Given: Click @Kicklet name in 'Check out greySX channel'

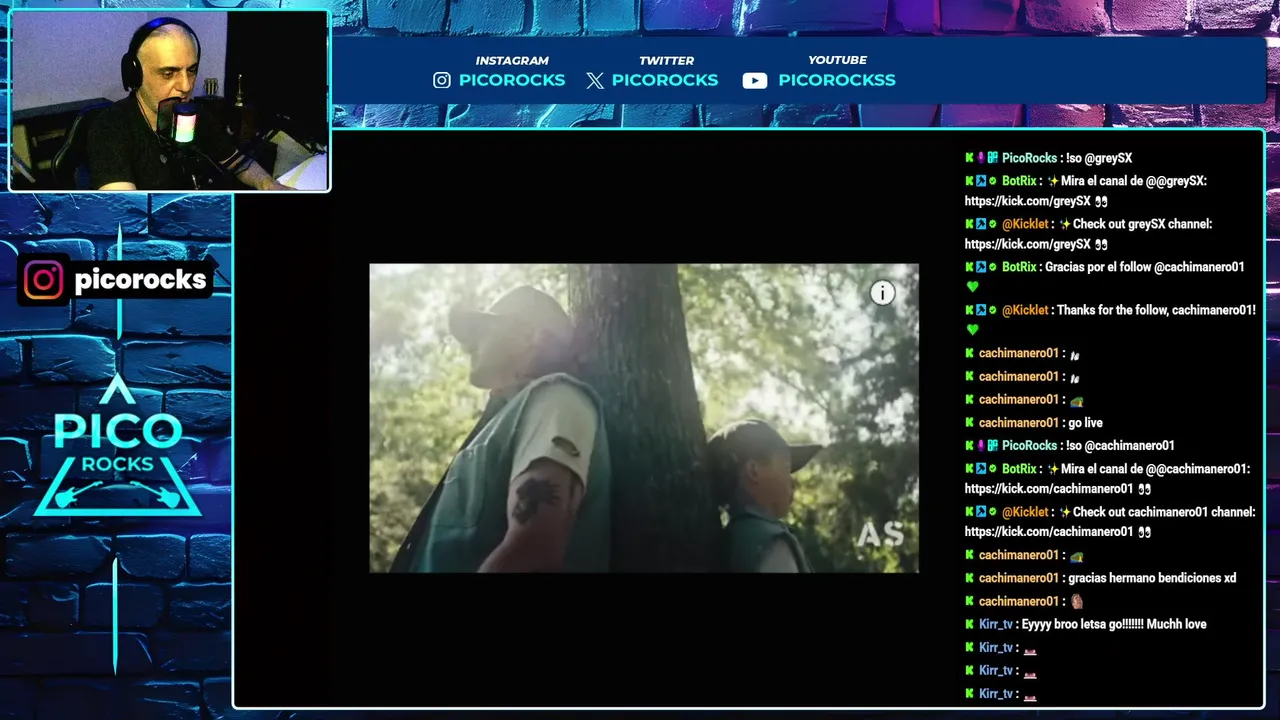Looking at the screenshot, I should [x=1025, y=224].
